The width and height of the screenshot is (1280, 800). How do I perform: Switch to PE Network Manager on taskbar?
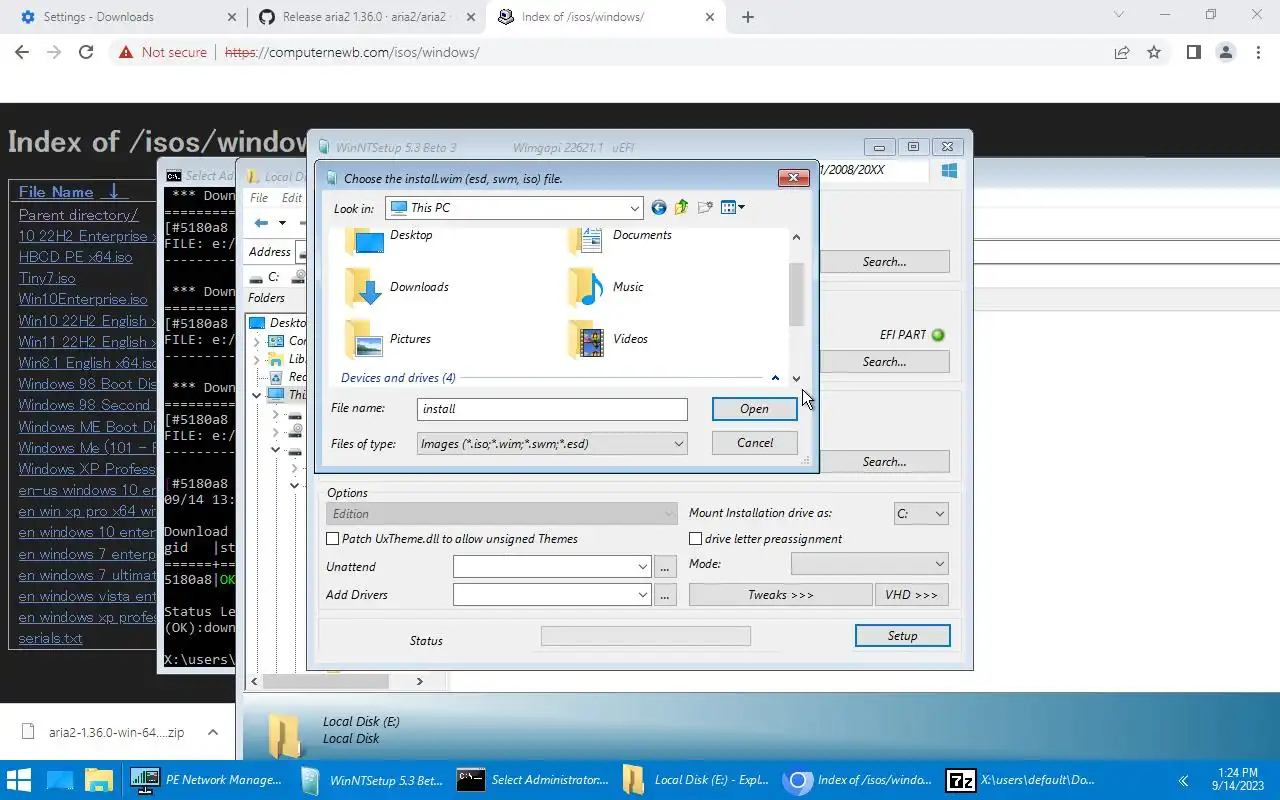tap(208, 780)
